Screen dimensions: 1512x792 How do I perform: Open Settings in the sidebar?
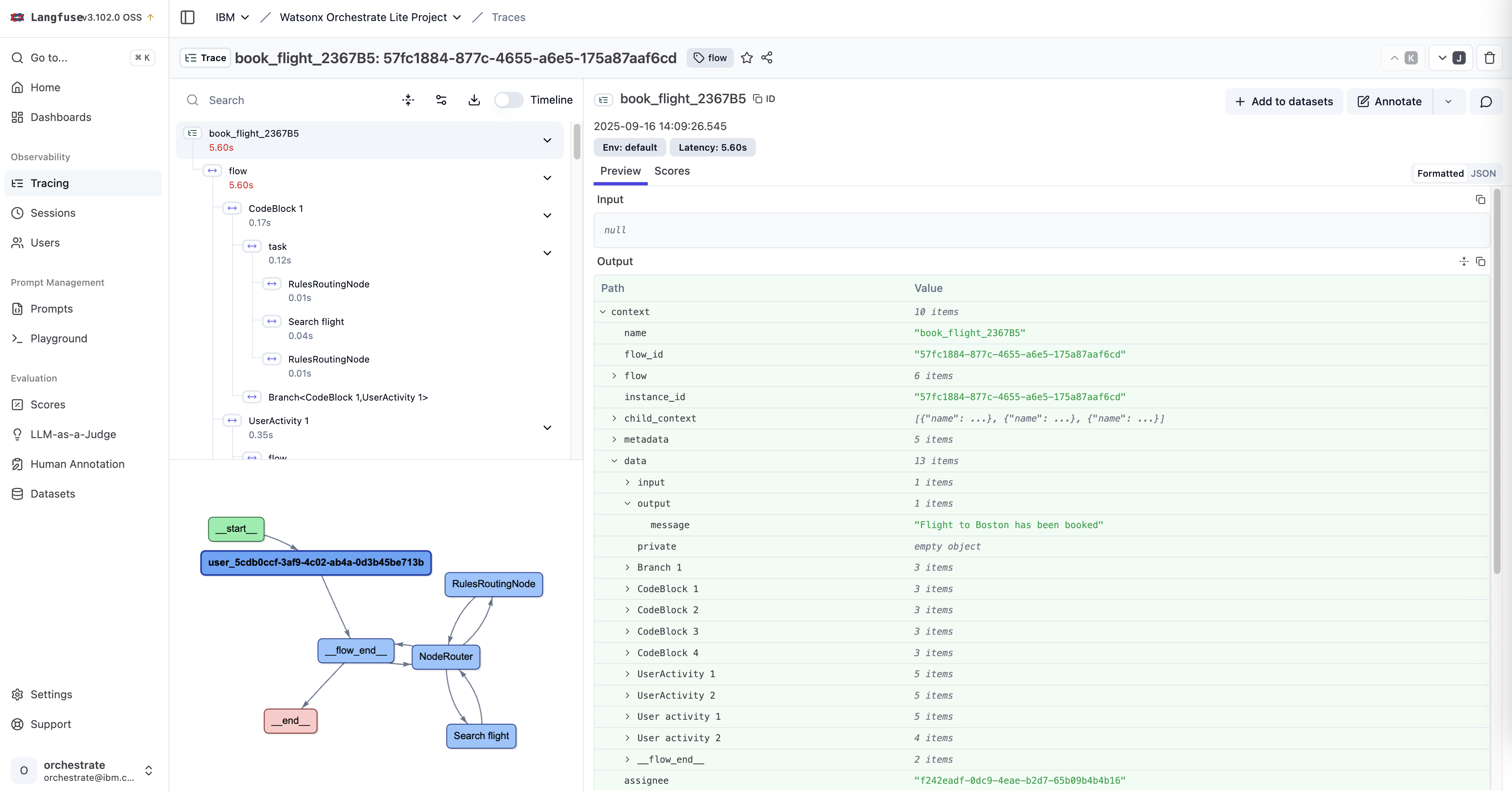pyautogui.click(x=82, y=695)
